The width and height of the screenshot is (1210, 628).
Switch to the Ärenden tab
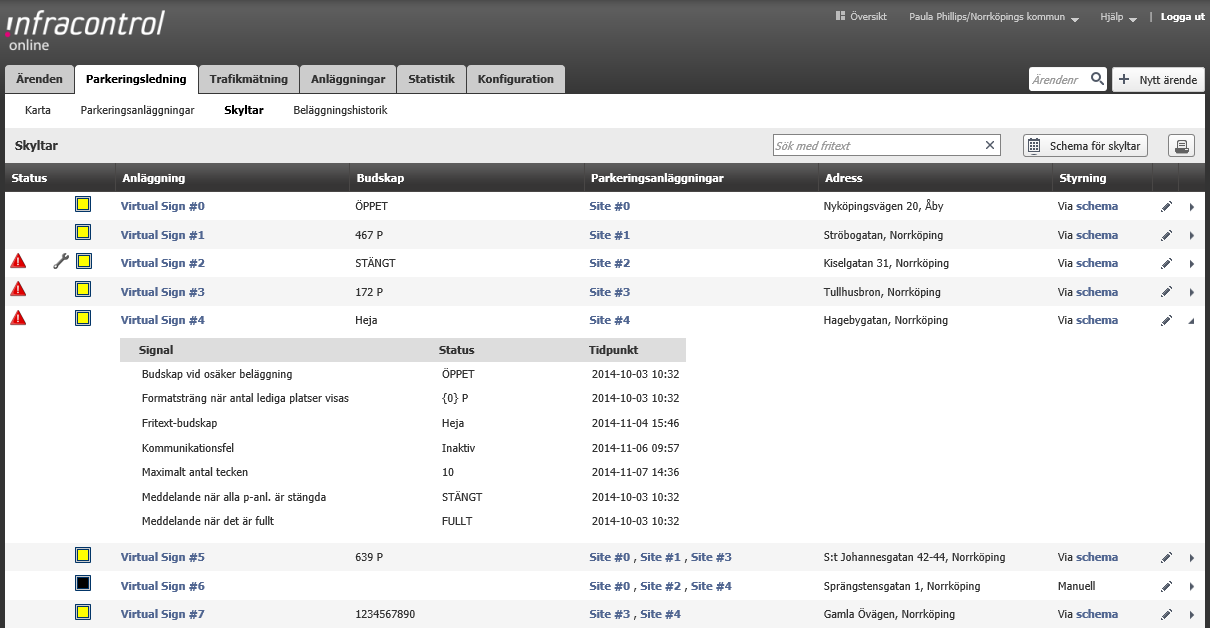tap(39, 79)
